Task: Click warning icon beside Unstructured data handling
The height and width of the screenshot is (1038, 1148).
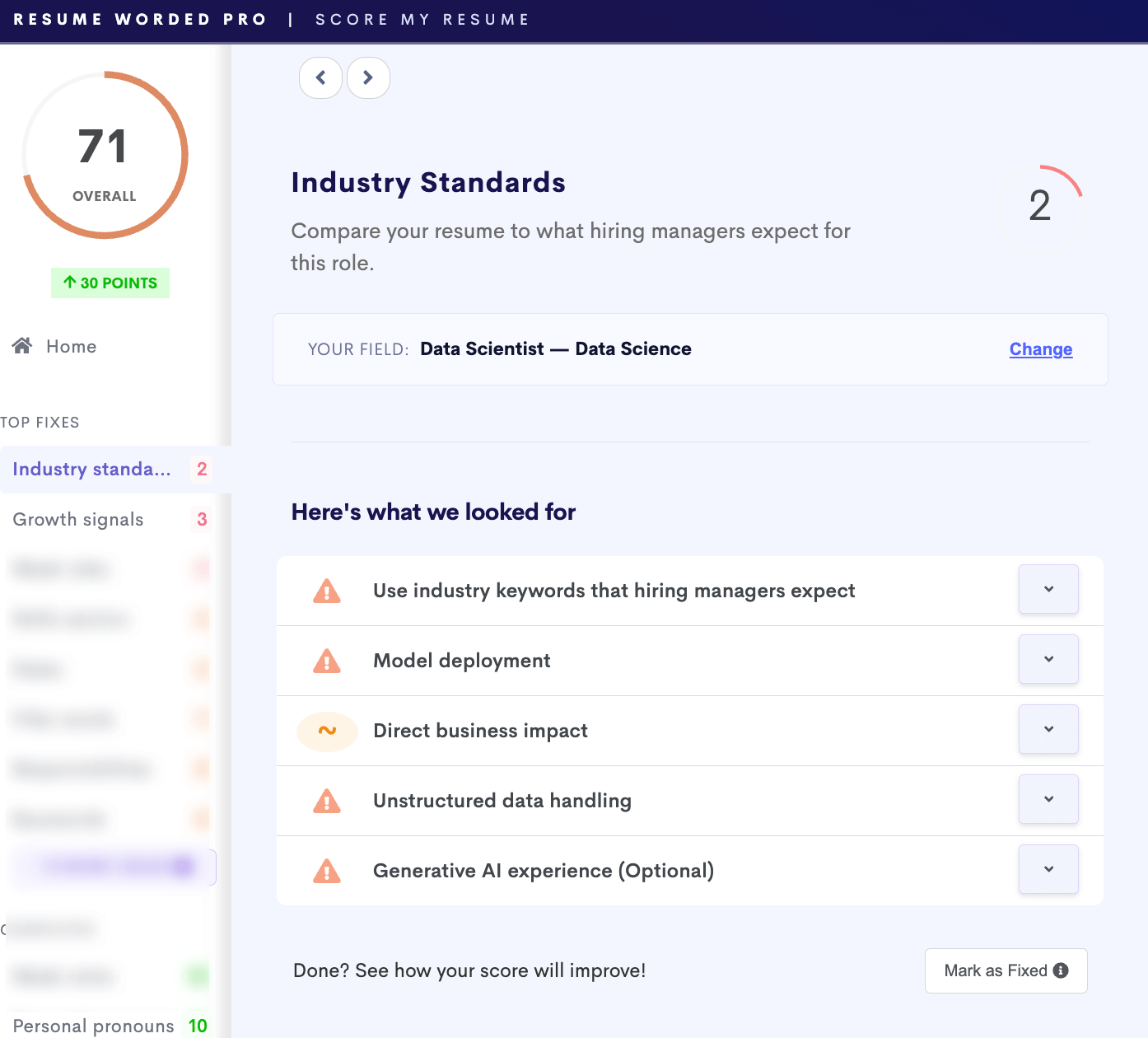Action: (x=327, y=801)
